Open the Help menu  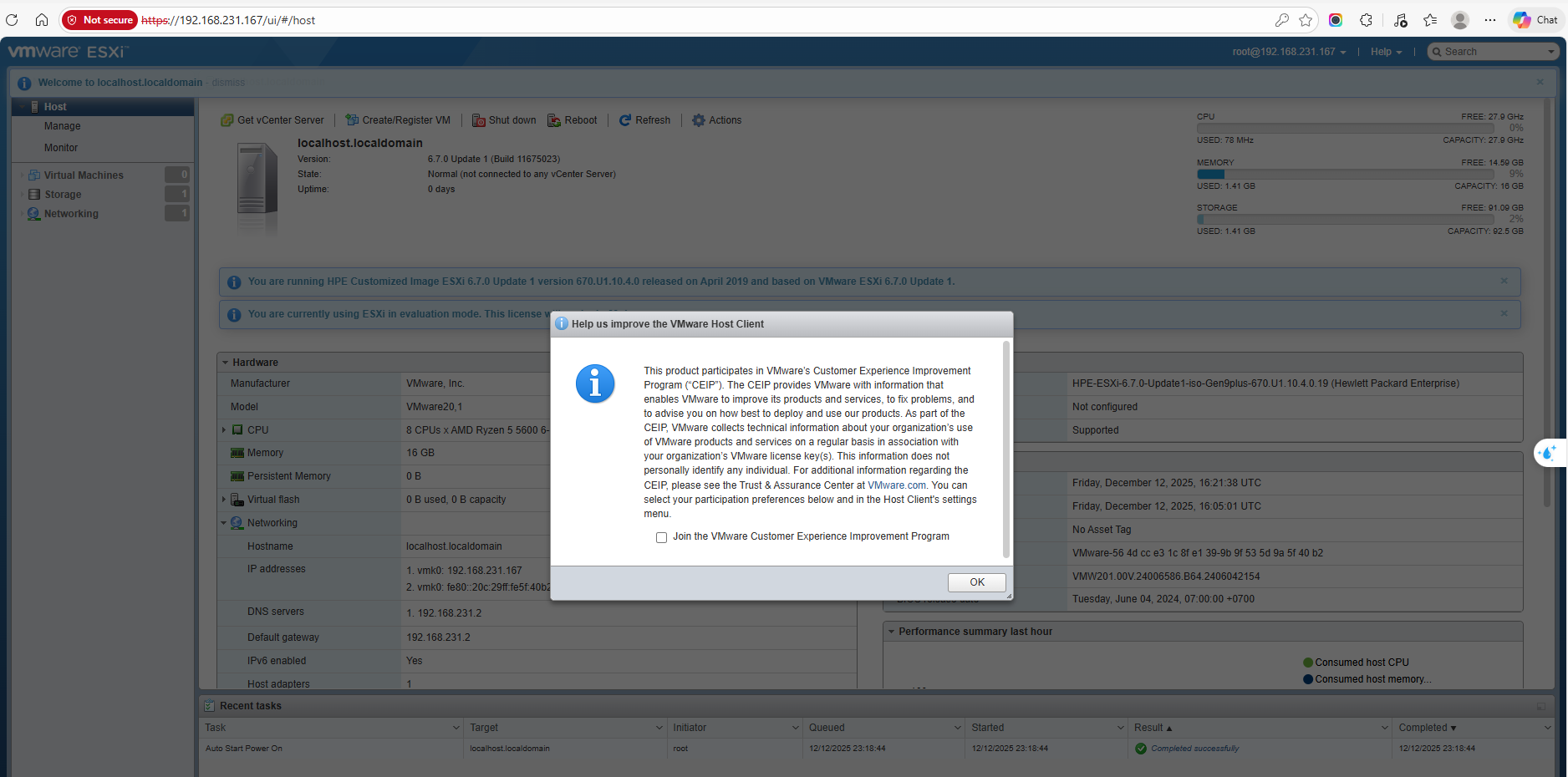1386,52
